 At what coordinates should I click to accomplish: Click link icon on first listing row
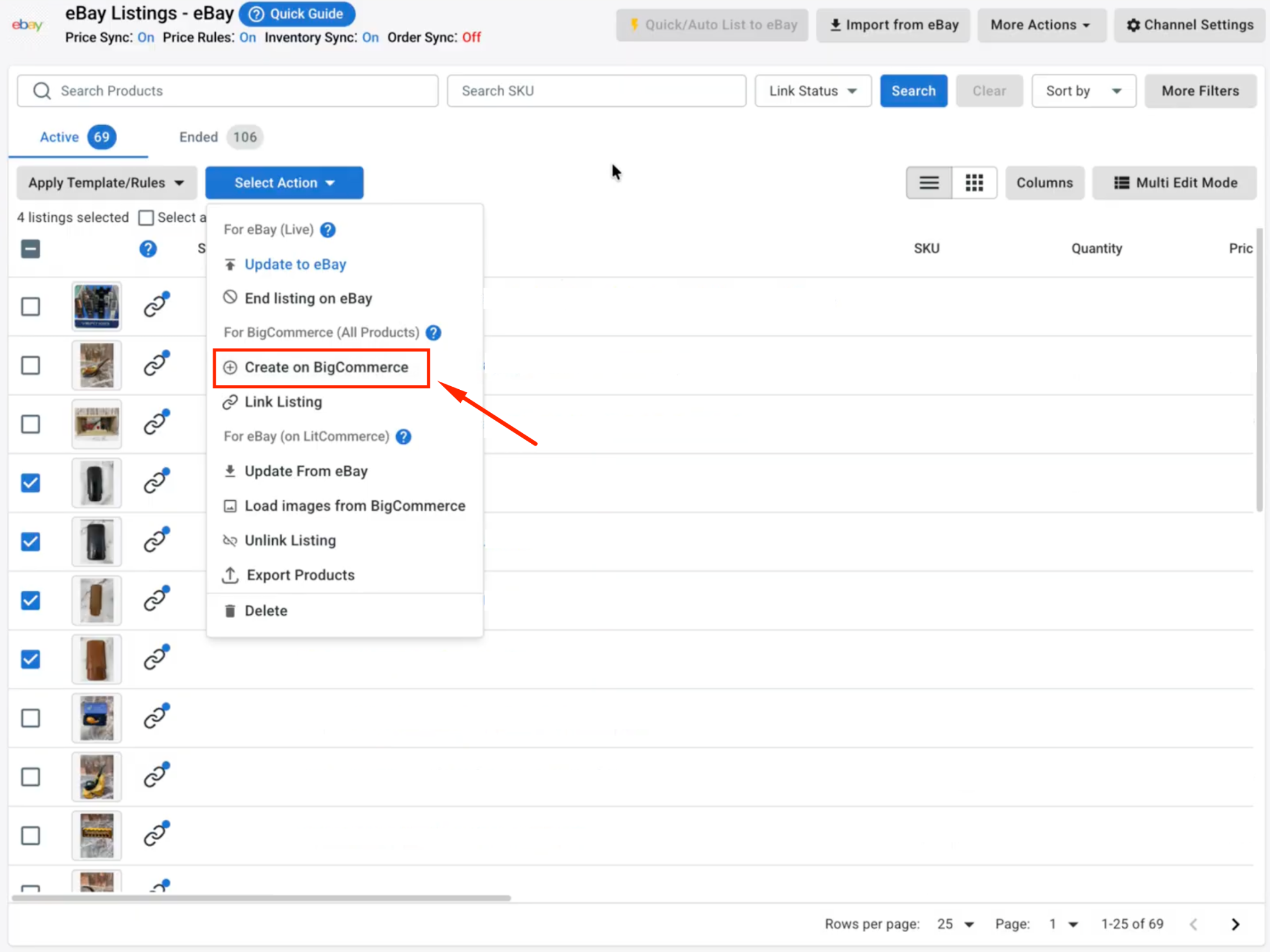click(156, 305)
